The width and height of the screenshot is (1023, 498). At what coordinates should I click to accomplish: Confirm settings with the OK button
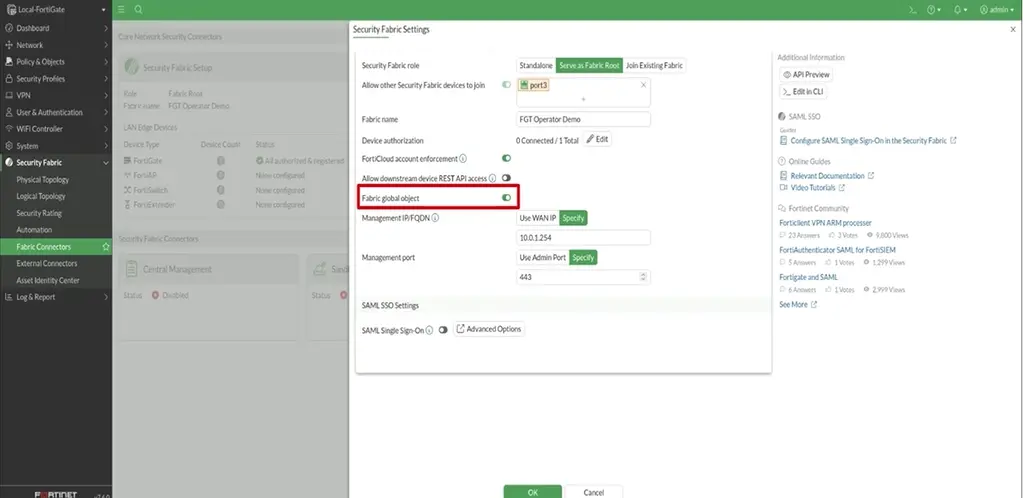point(532,492)
